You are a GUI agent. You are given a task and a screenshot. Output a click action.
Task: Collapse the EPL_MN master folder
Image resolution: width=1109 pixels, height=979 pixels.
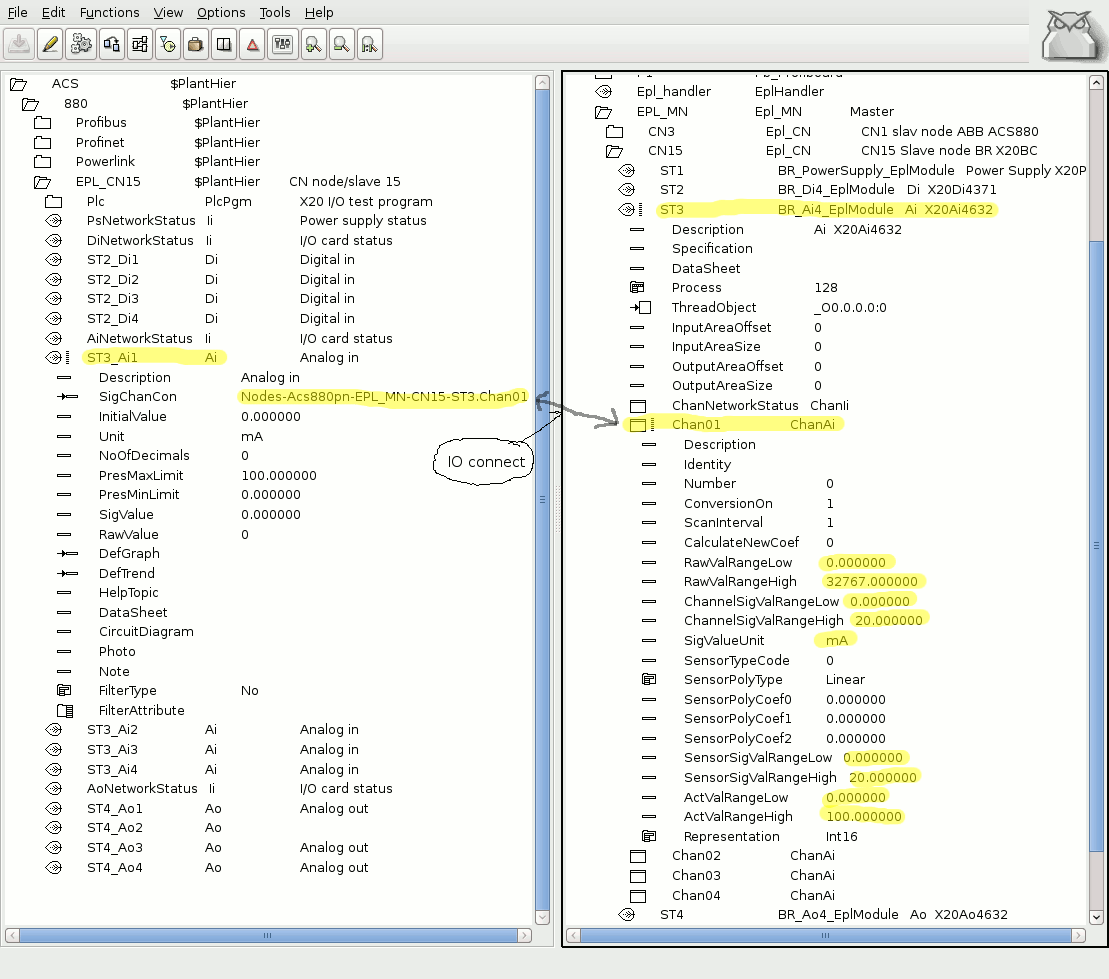click(603, 112)
